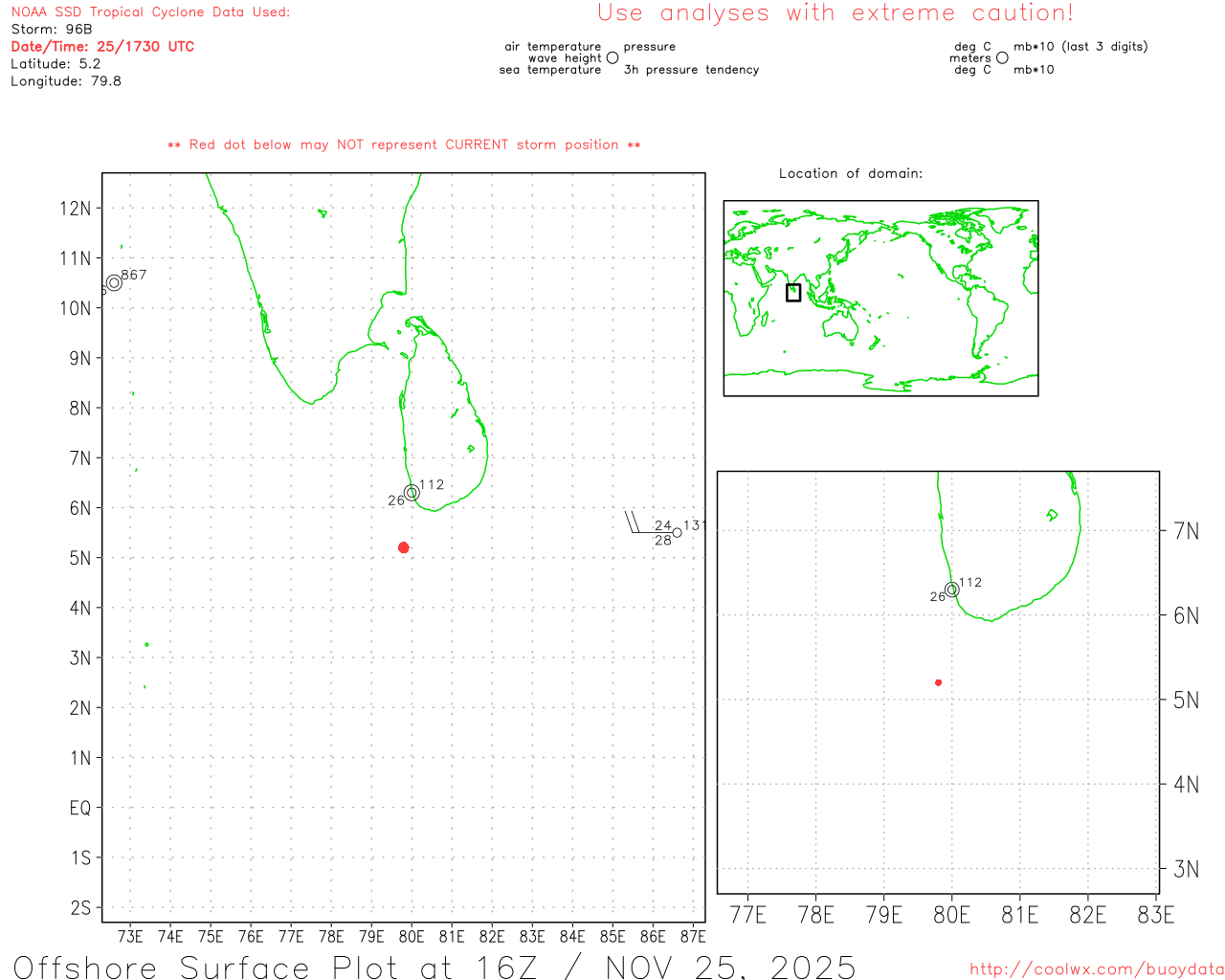Click the Date/Time 25/1730 UTC text

[102, 46]
